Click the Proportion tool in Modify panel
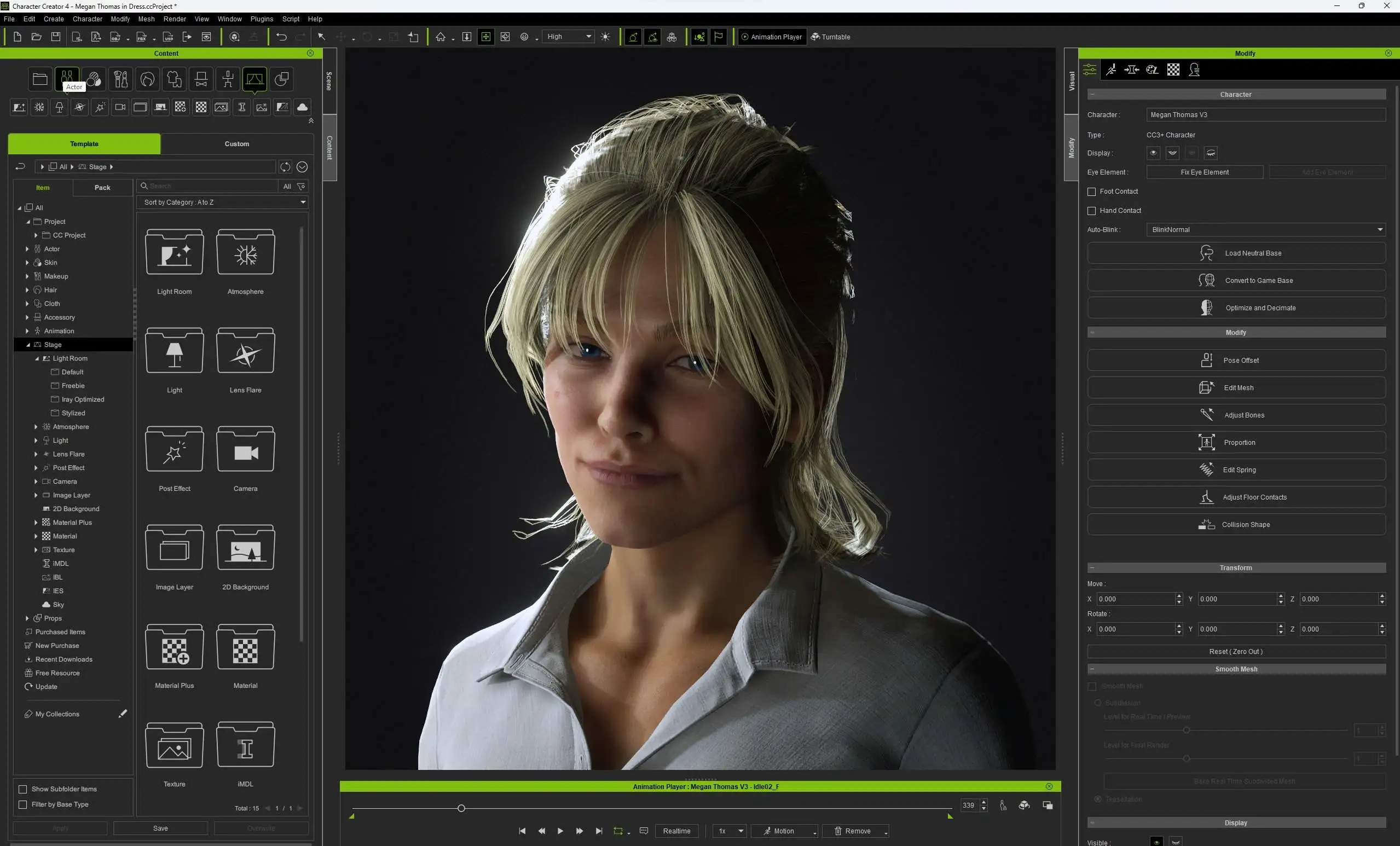 (x=1236, y=442)
